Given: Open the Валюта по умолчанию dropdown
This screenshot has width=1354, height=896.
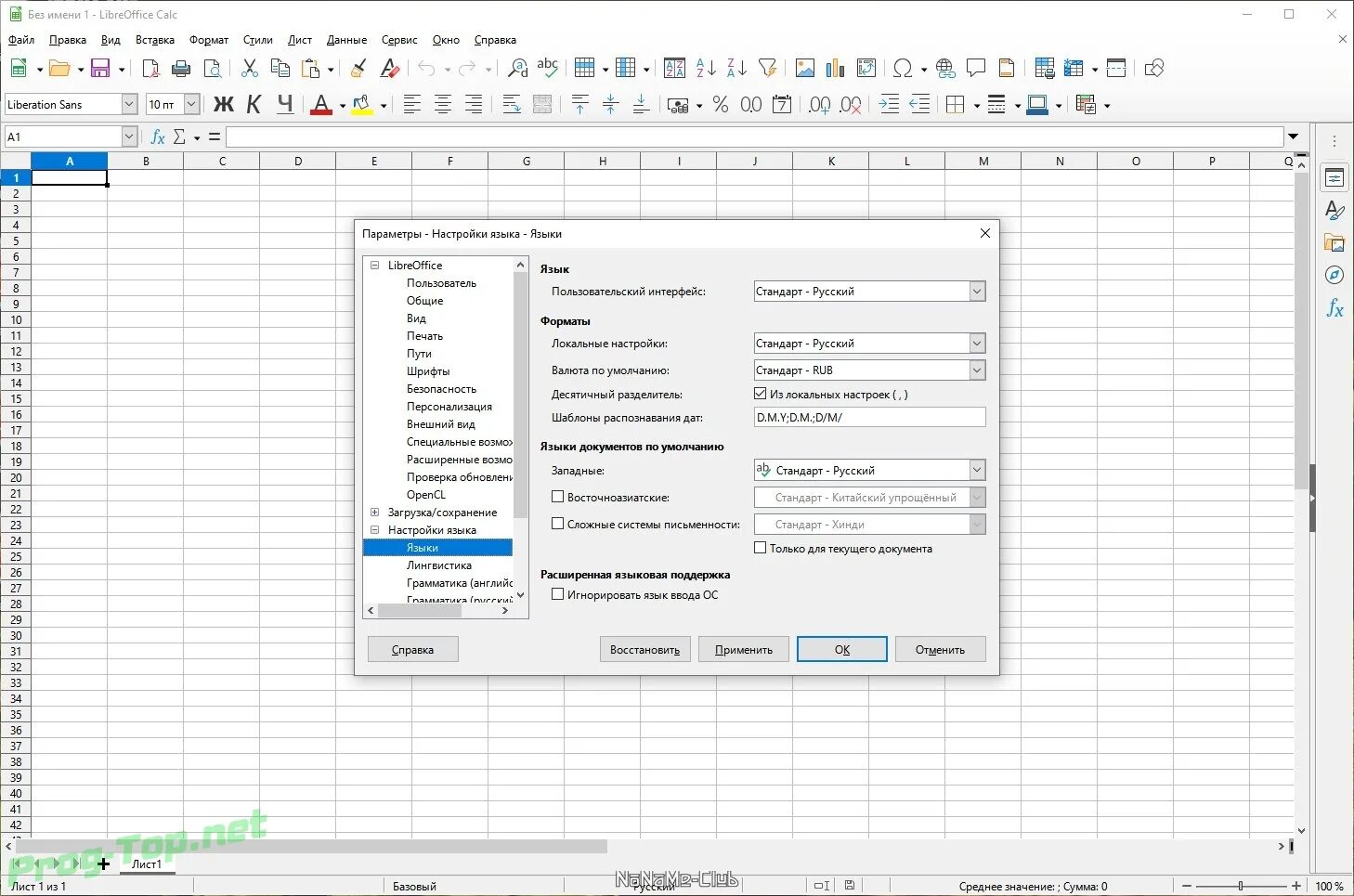Looking at the screenshot, I should (x=869, y=370).
